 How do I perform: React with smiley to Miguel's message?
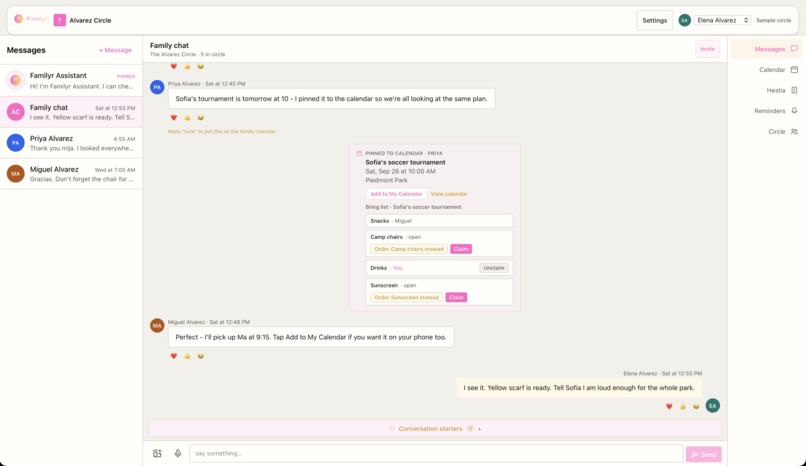point(200,356)
